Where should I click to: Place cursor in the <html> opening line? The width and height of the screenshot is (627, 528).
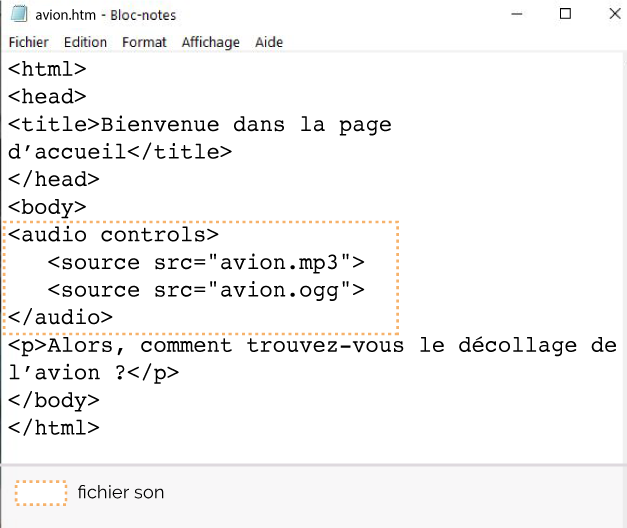(x=47, y=69)
